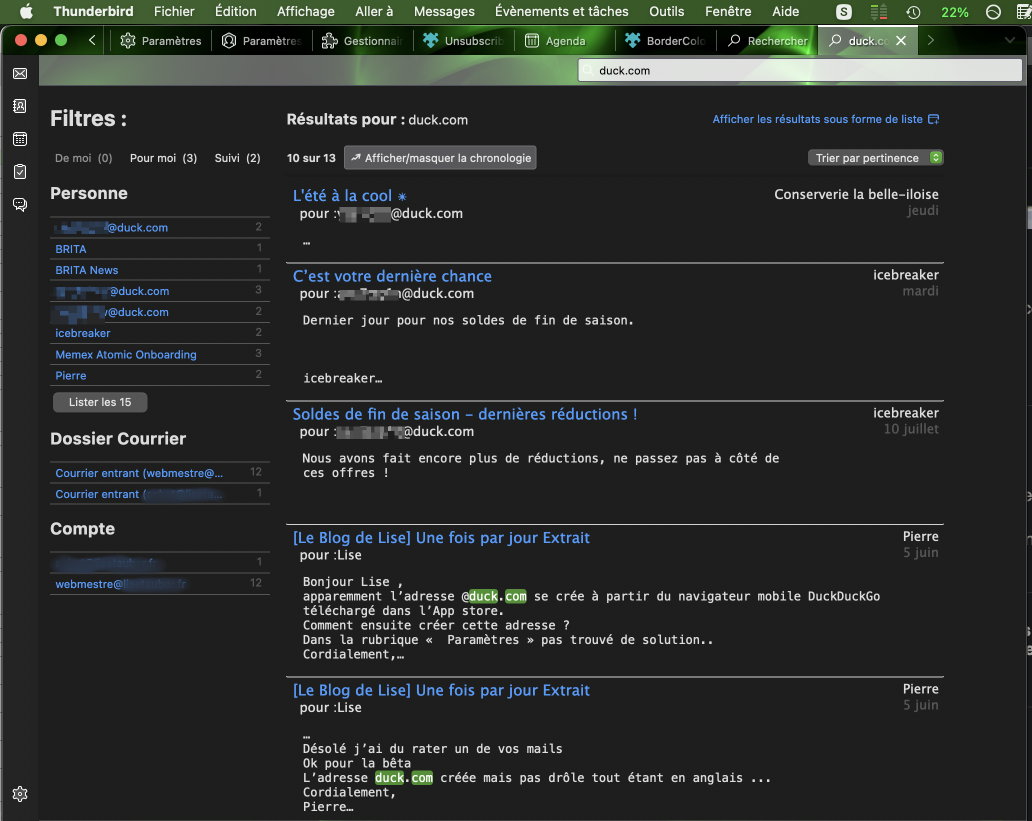Switch to the Agenda tab
The width and height of the screenshot is (1032, 821).
[x=563, y=41]
